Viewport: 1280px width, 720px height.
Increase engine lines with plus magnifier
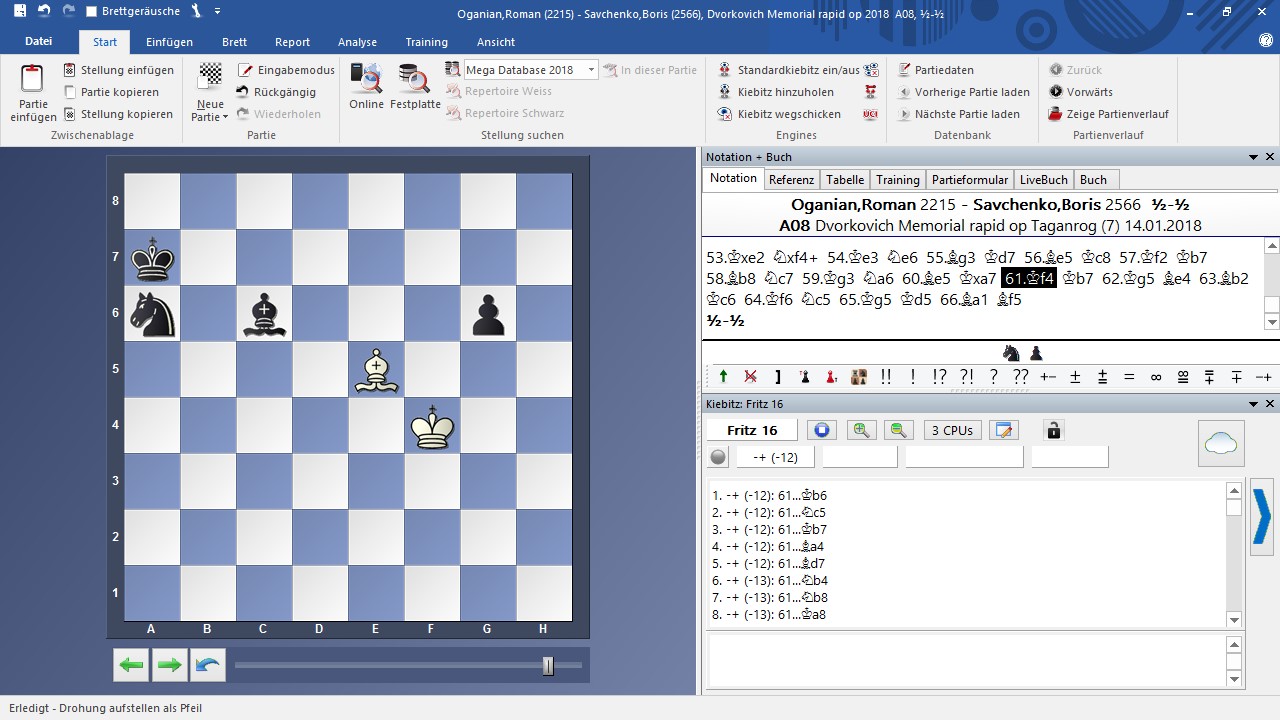pyautogui.click(x=860, y=430)
